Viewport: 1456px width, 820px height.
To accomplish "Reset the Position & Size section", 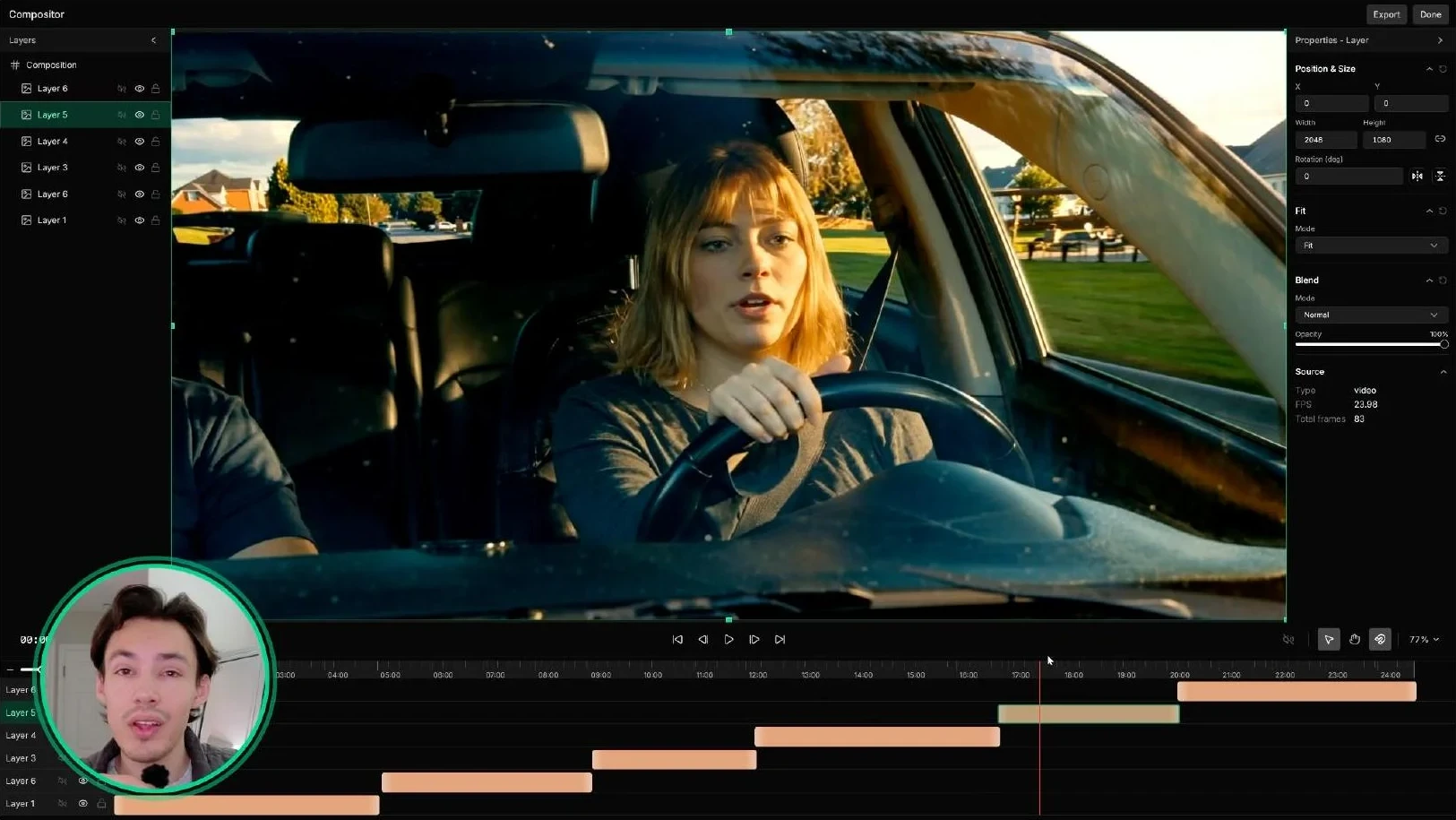I will click(1443, 69).
